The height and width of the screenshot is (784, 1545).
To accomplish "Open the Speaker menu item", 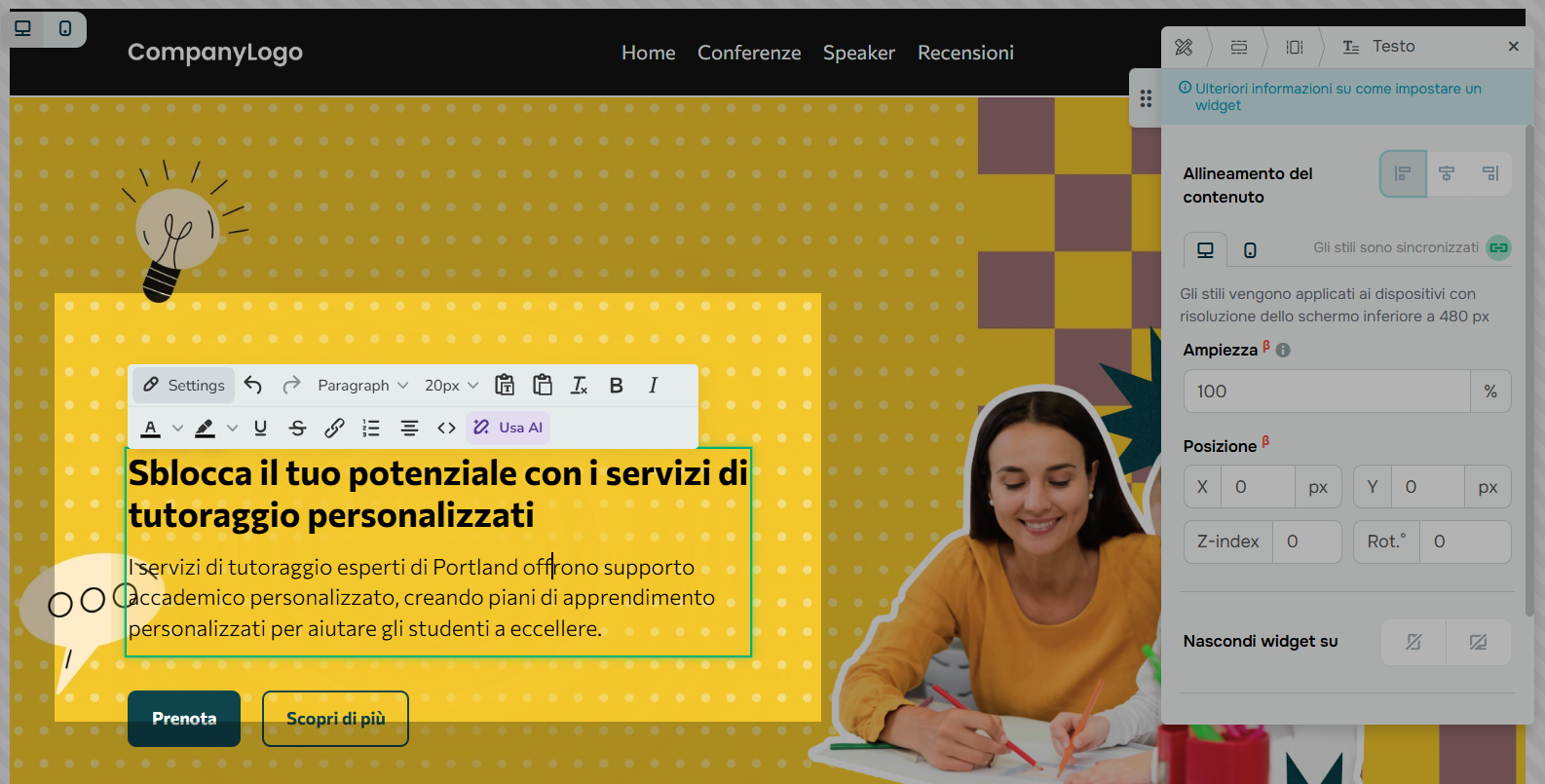I will click(859, 53).
